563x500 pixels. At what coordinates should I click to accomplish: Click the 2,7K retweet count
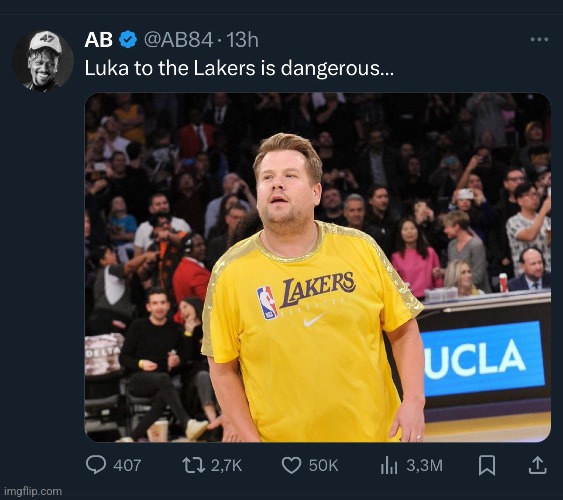pos(226,465)
